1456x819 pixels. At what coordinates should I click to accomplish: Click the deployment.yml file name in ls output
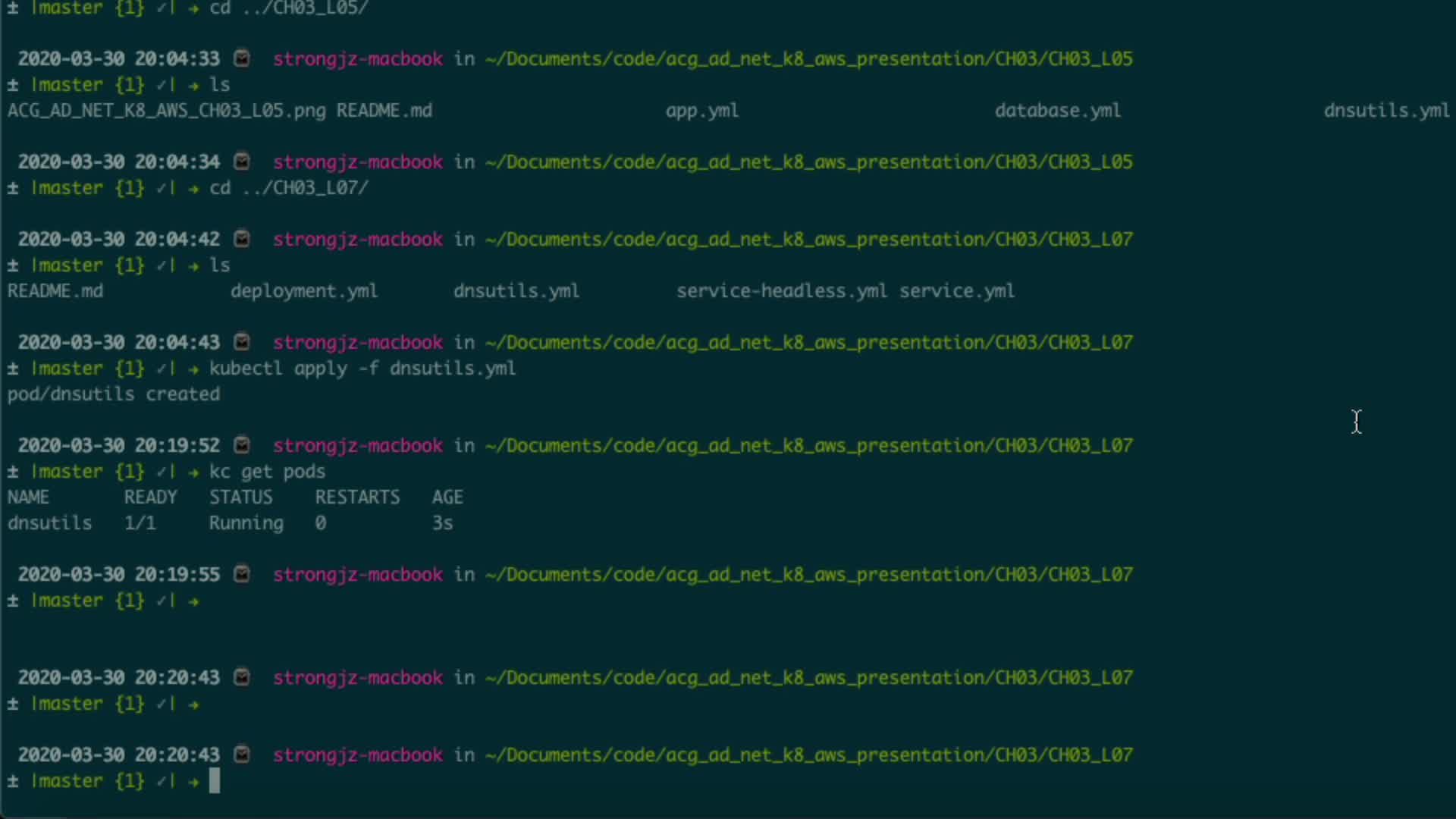pyautogui.click(x=303, y=291)
